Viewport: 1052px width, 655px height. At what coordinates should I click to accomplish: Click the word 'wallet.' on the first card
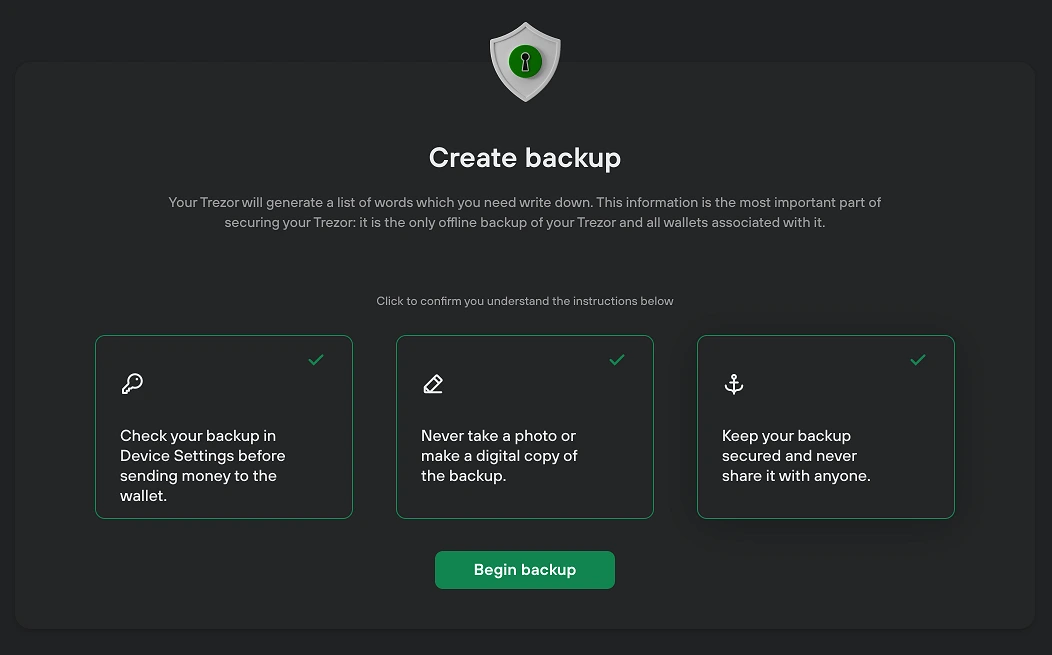click(144, 496)
